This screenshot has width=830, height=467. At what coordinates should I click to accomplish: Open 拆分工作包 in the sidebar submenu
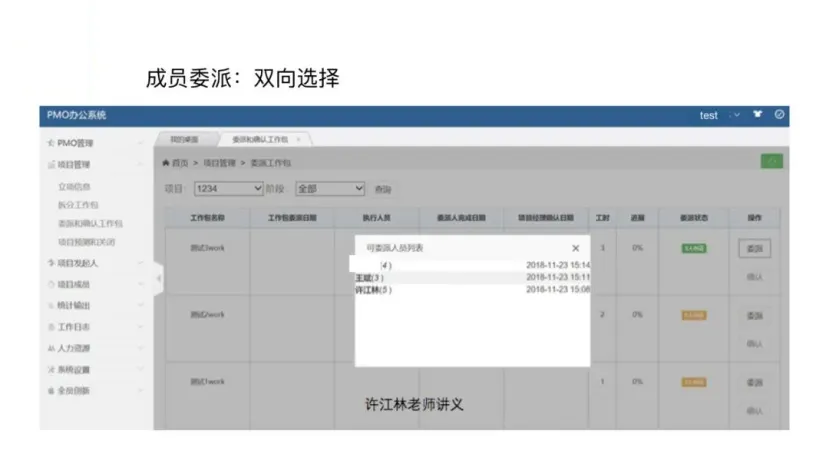78,205
